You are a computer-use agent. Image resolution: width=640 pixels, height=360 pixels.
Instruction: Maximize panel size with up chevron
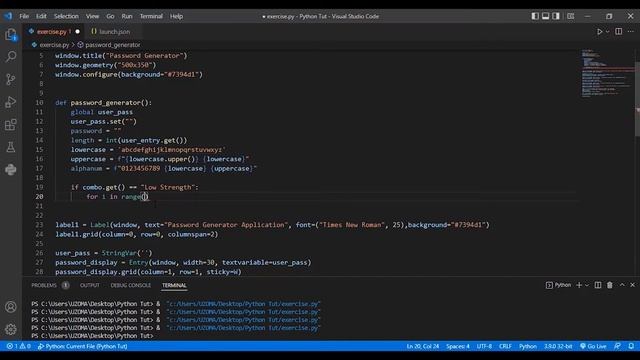pyautogui.click(x=622, y=285)
